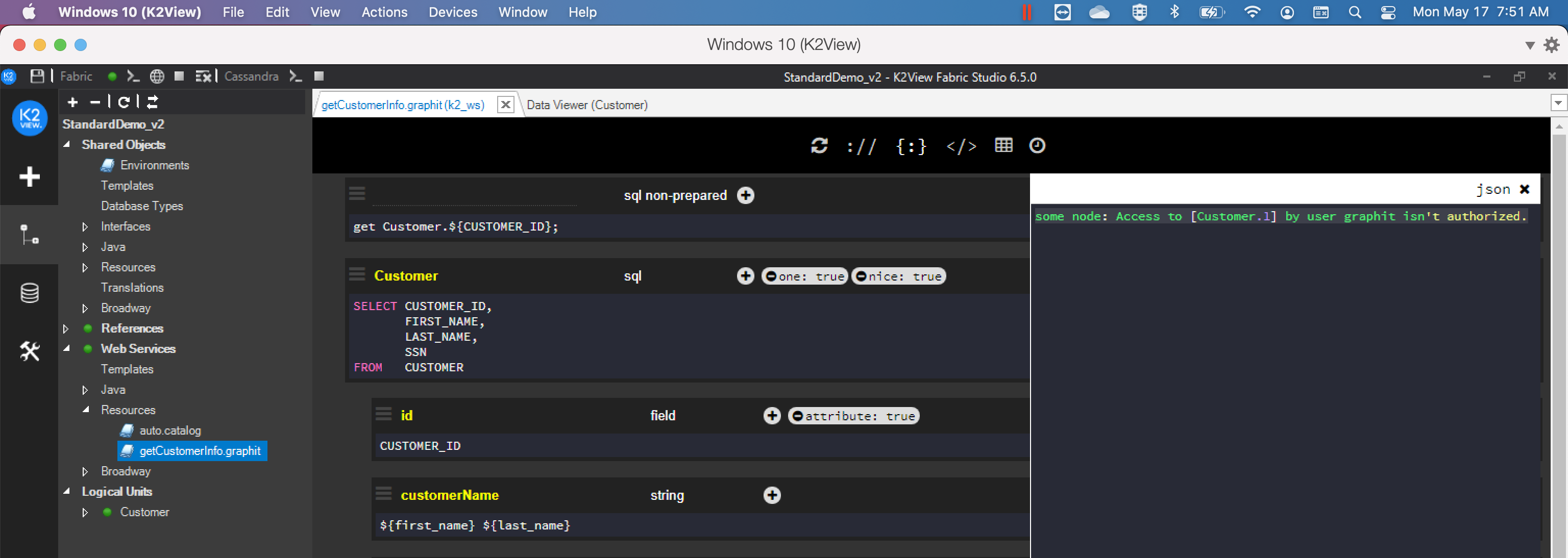Viewport: 1568px width, 558px height.
Task: Open the Fabric web interface globe icon
Action: coord(157,75)
